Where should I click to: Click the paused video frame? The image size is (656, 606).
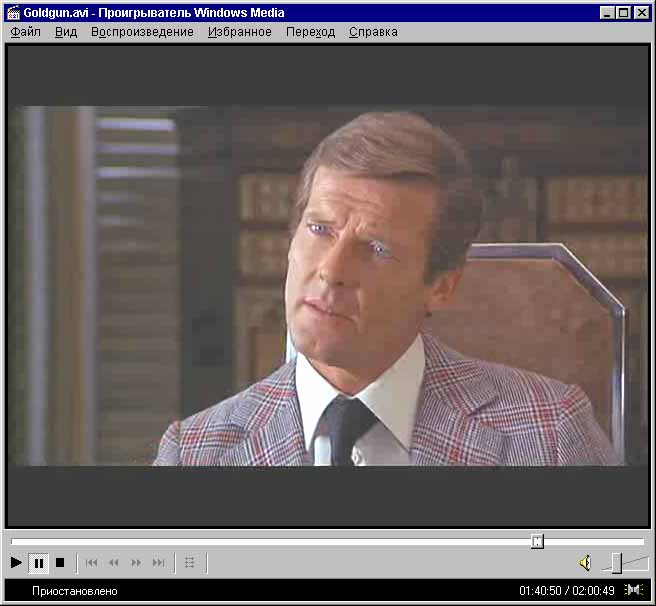(x=328, y=286)
